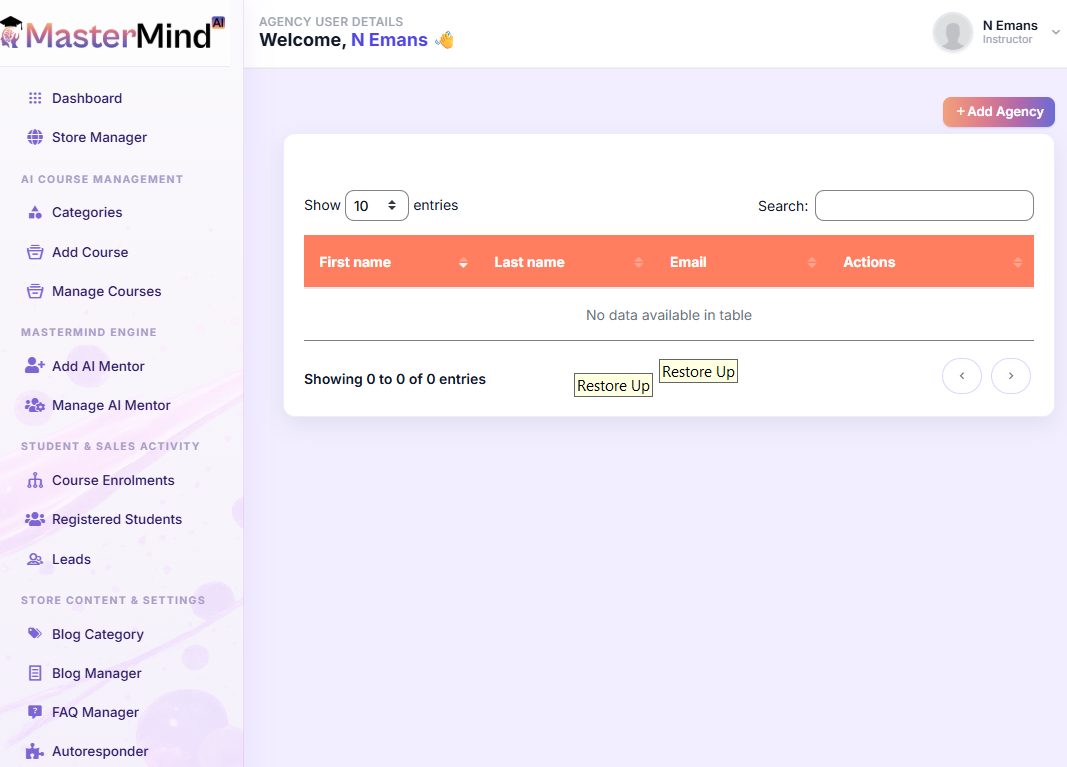Expand the N Emans profile menu arrow
Image resolution: width=1067 pixels, height=767 pixels.
click(x=1055, y=32)
